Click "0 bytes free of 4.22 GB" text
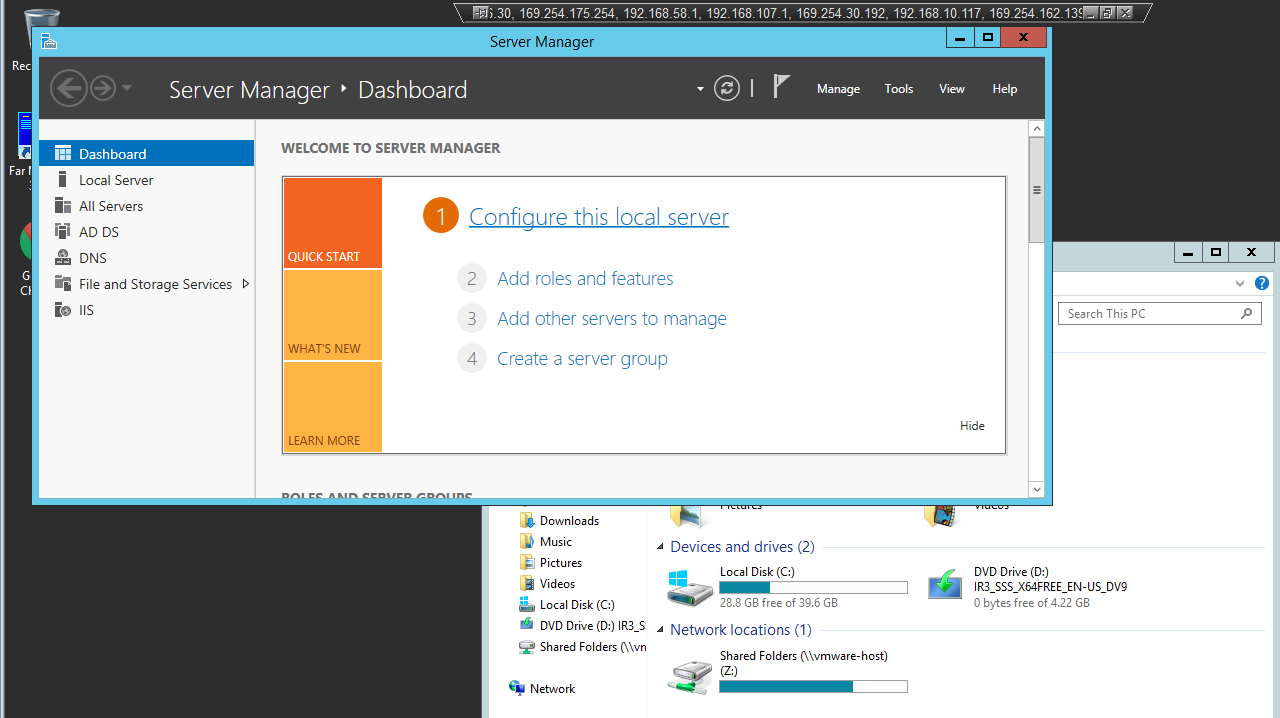The width and height of the screenshot is (1280, 718). click(x=1032, y=603)
